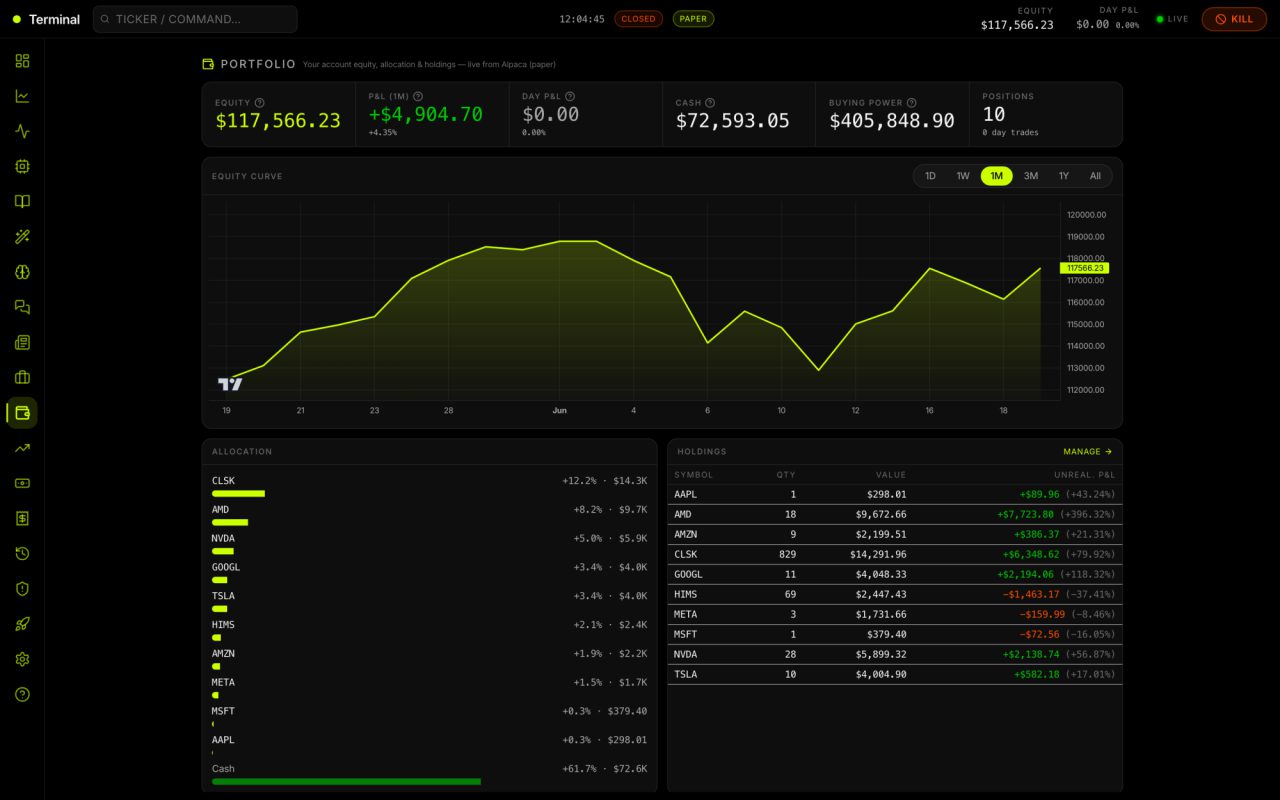The image size is (1280, 800).
Task: Open the brain icon in sidebar
Action: (x=22, y=272)
